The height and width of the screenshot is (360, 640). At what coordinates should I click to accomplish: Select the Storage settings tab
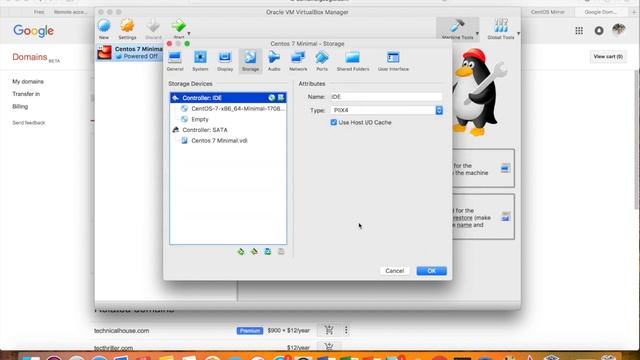click(x=250, y=61)
